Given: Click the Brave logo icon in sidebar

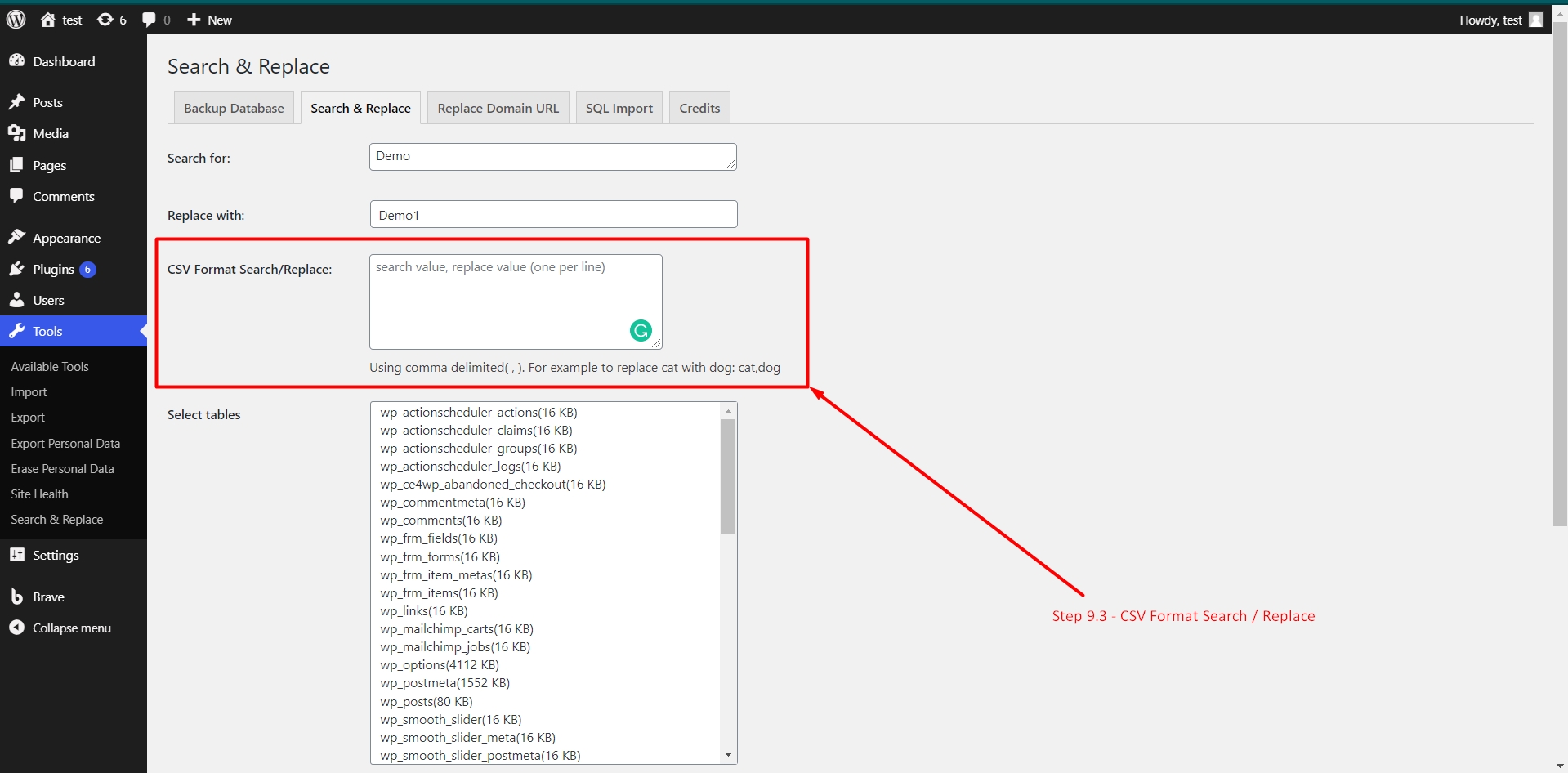Looking at the screenshot, I should tap(16, 597).
